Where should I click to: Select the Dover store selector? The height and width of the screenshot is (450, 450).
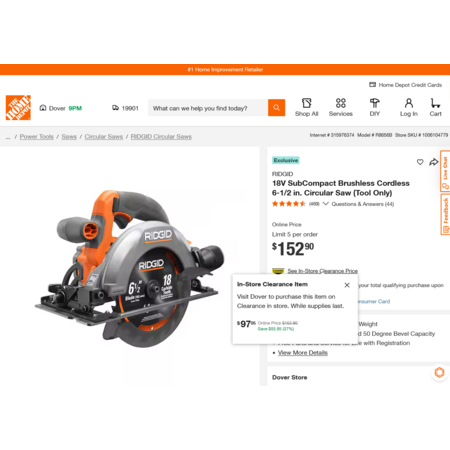(x=61, y=108)
